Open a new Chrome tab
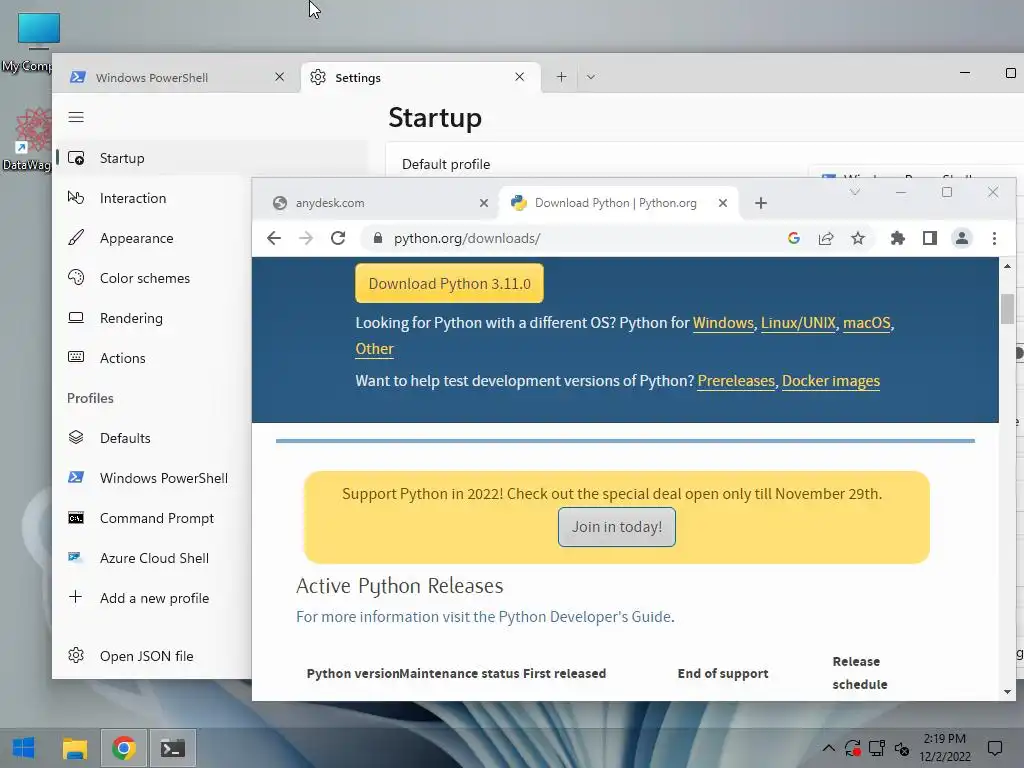Viewport: 1024px width, 768px height. [x=760, y=203]
